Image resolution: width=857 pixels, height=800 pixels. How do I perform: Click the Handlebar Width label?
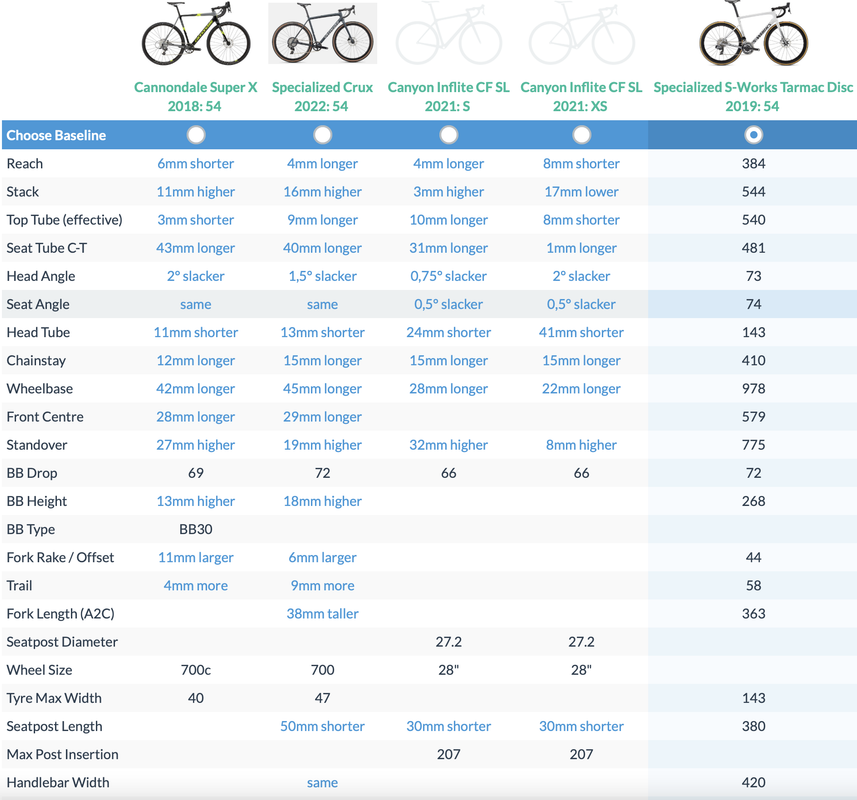pos(58,783)
